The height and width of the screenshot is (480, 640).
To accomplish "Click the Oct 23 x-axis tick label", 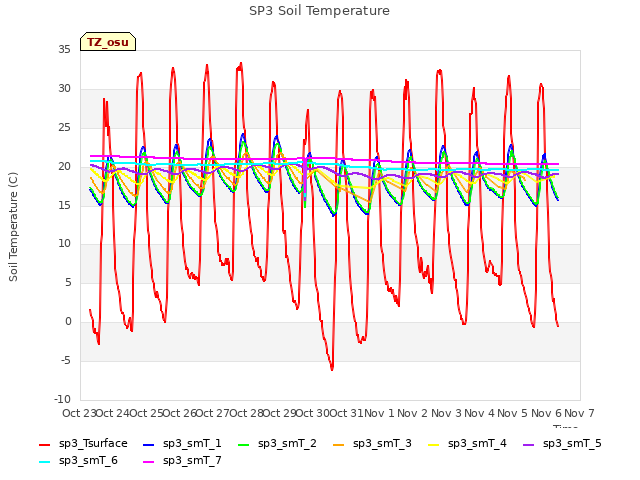I will (79, 413).
